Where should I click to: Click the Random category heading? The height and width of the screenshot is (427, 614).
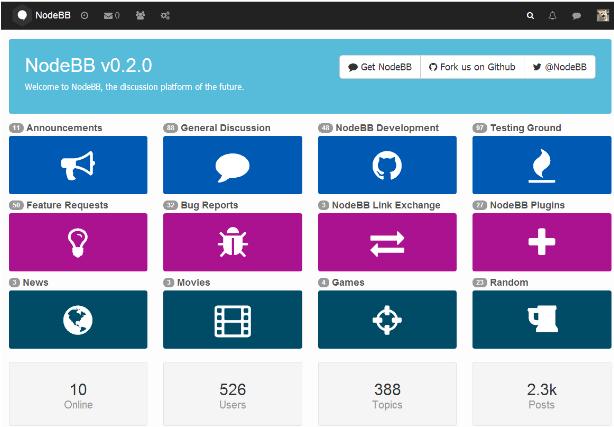pos(509,282)
